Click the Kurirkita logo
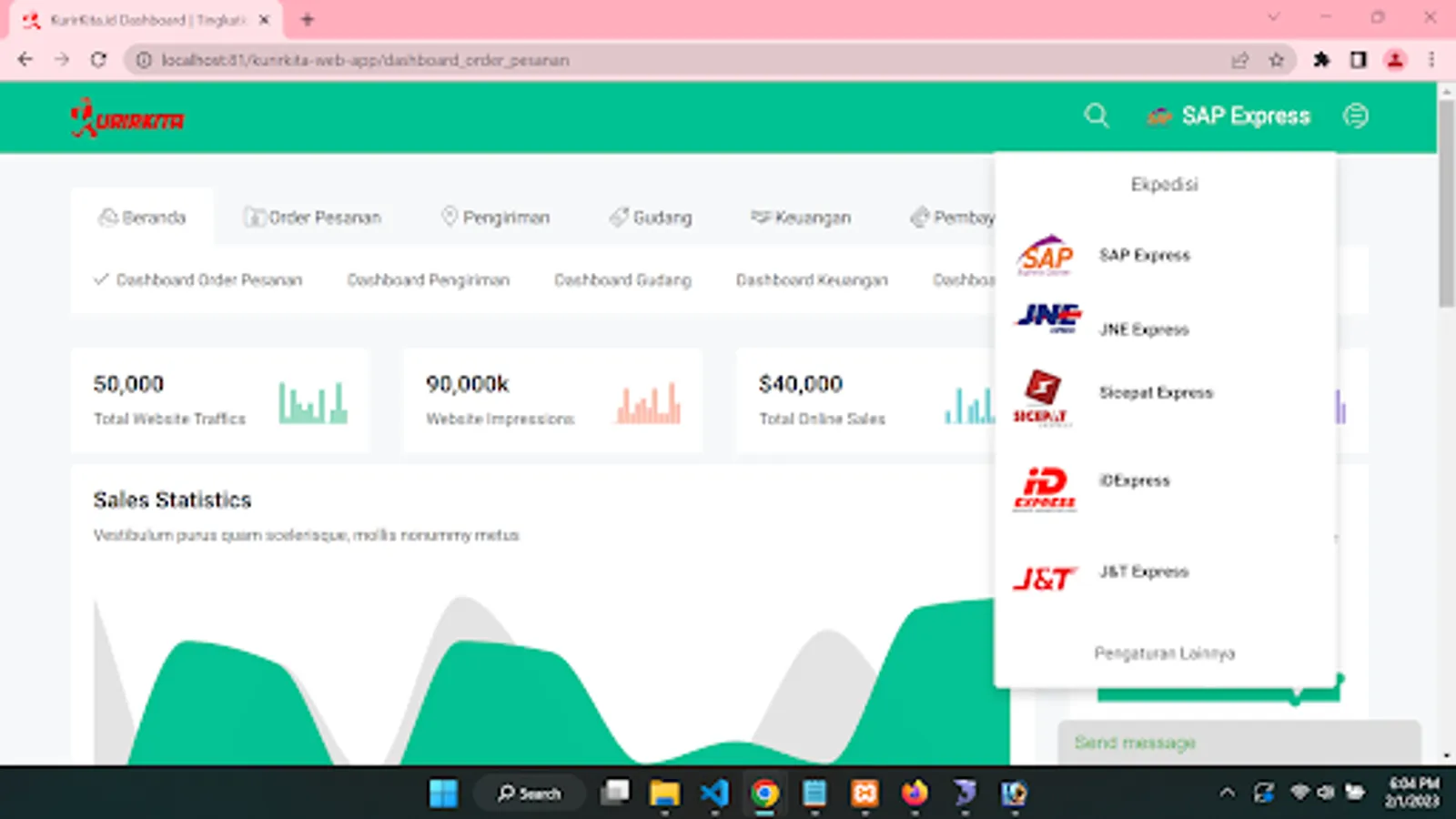1456x819 pixels. click(127, 118)
